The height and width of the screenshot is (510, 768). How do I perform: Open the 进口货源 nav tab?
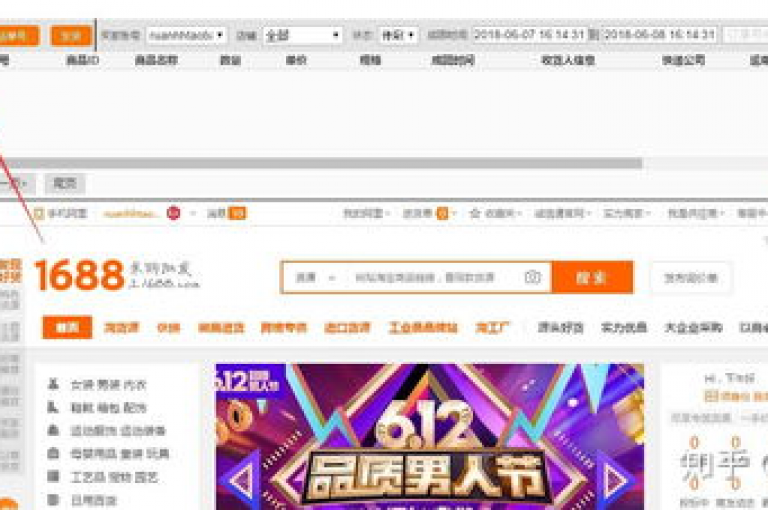click(347, 327)
